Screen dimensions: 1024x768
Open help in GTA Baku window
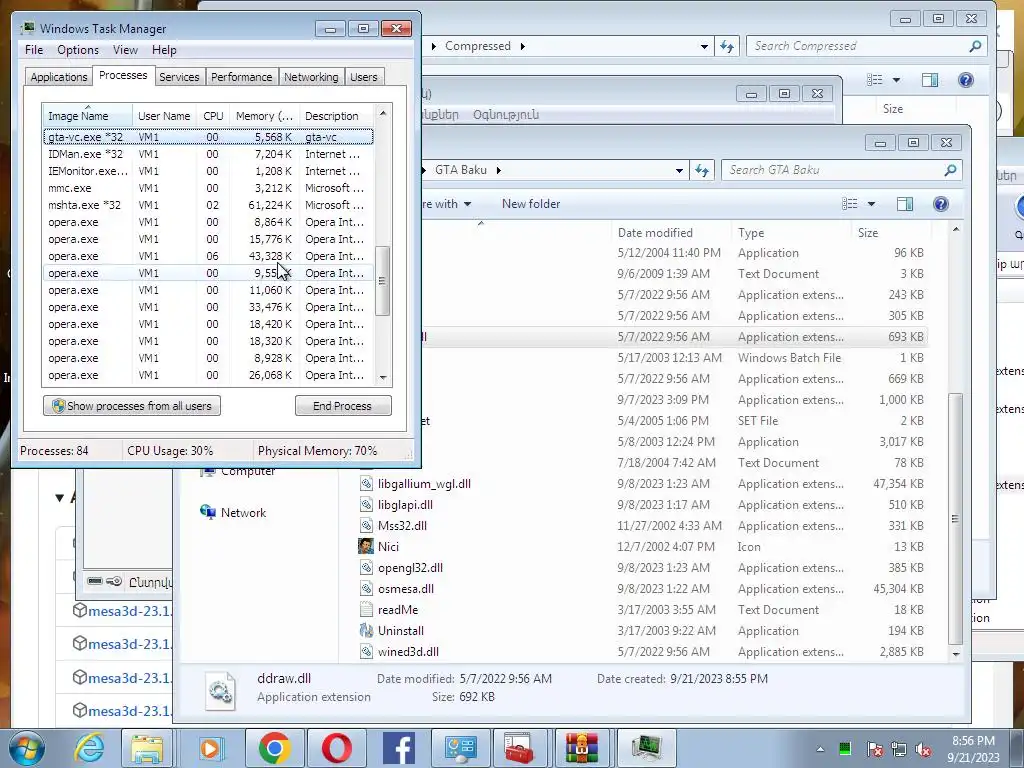(940, 204)
